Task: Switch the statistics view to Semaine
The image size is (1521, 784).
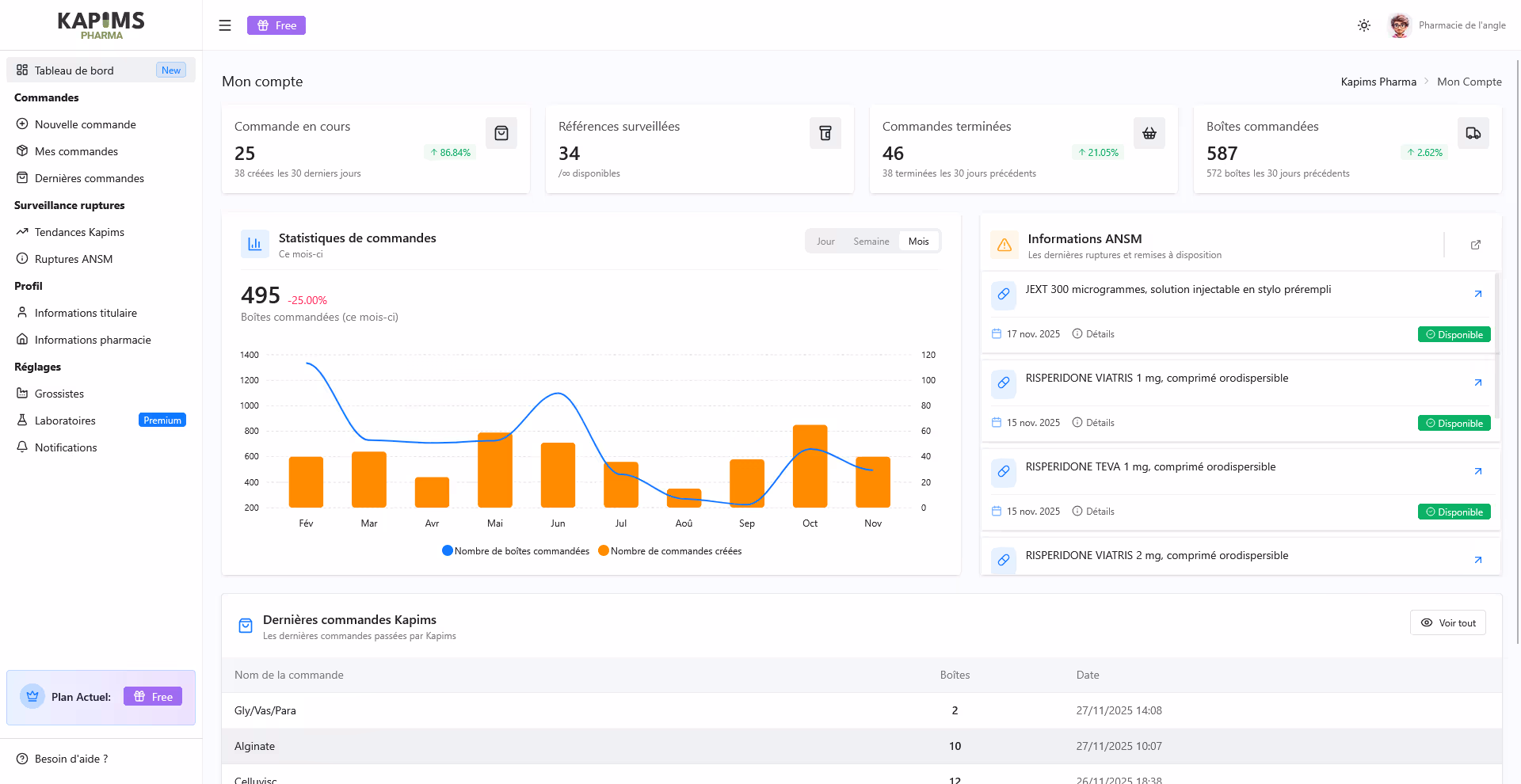Action: pyautogui.click(x=871, y=241)
